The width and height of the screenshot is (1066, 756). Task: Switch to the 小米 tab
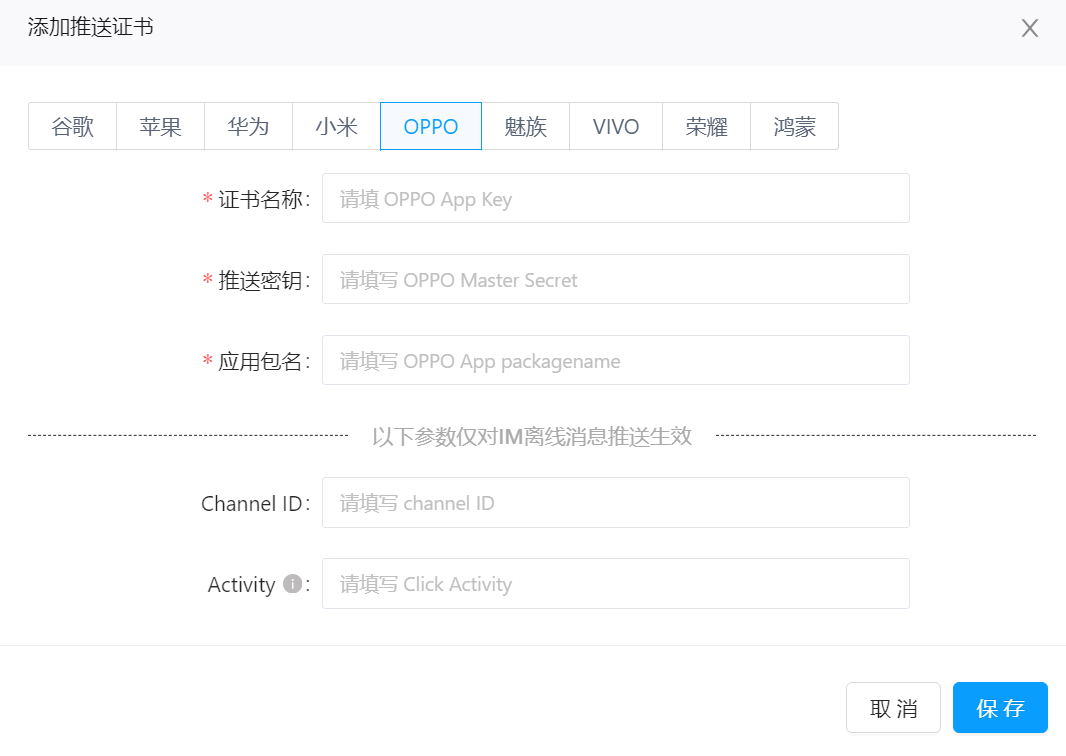336,127
